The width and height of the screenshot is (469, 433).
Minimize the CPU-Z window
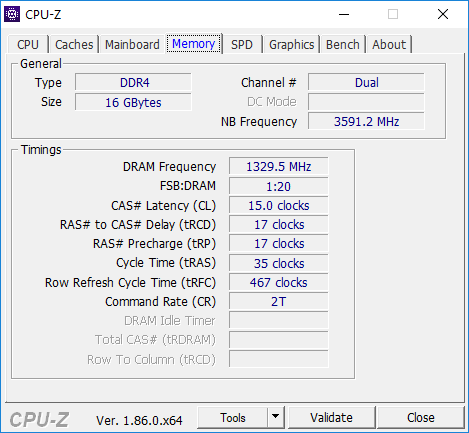coord(344,14)
